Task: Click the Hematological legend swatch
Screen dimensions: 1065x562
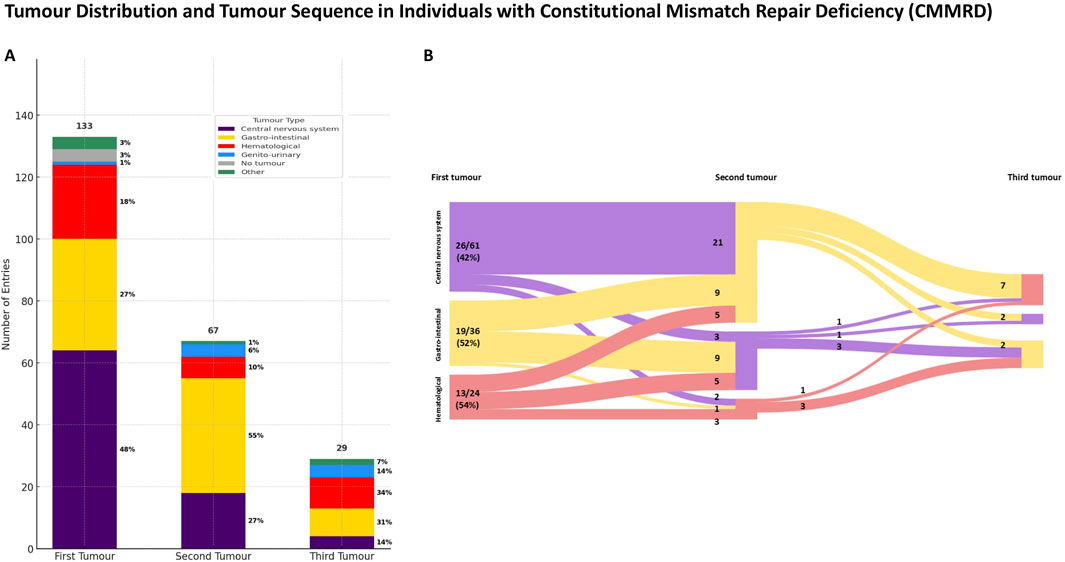Action: pos(226,146)
